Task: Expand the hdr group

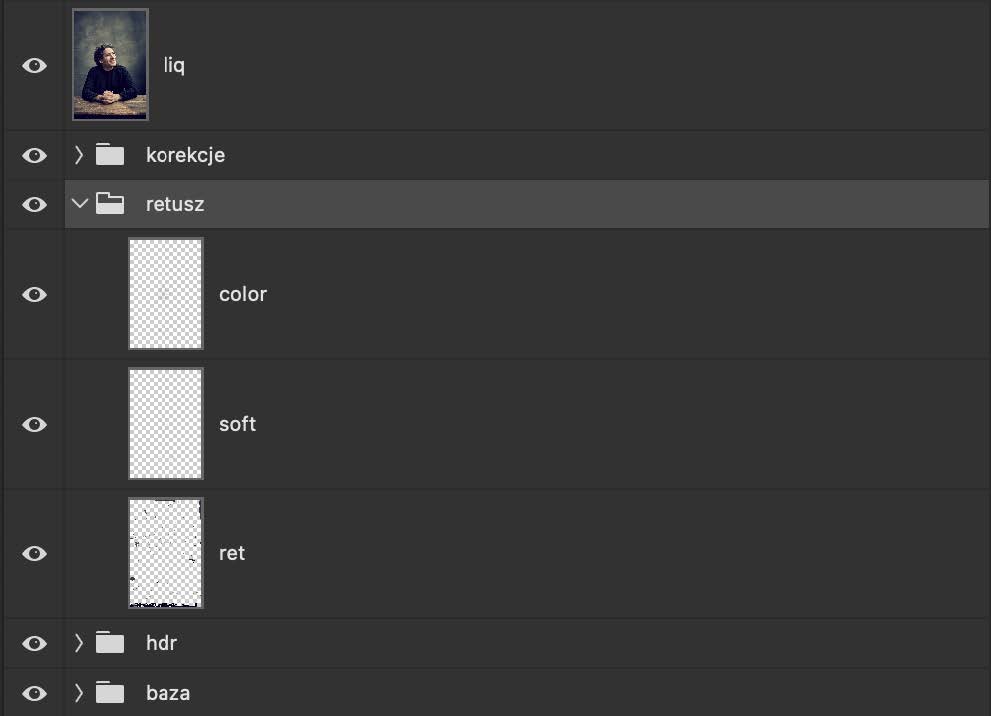Action: click(79, 643)
